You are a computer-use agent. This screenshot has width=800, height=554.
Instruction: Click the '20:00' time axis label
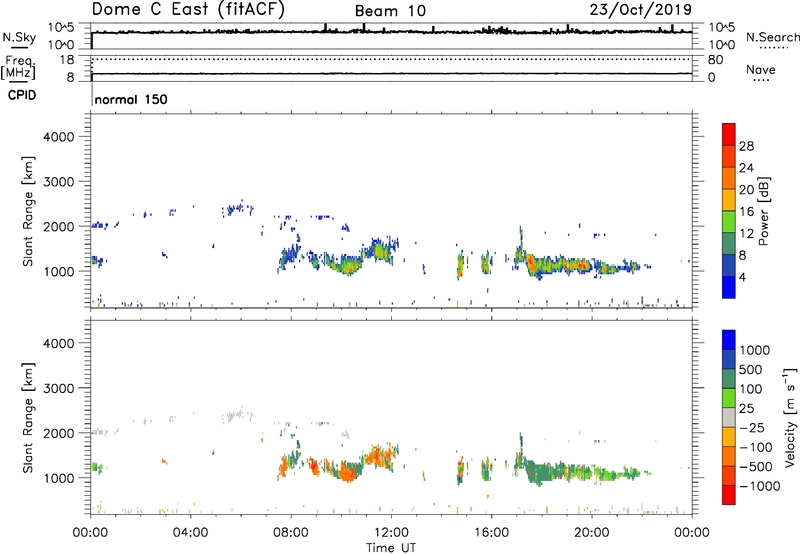(592, 533)
